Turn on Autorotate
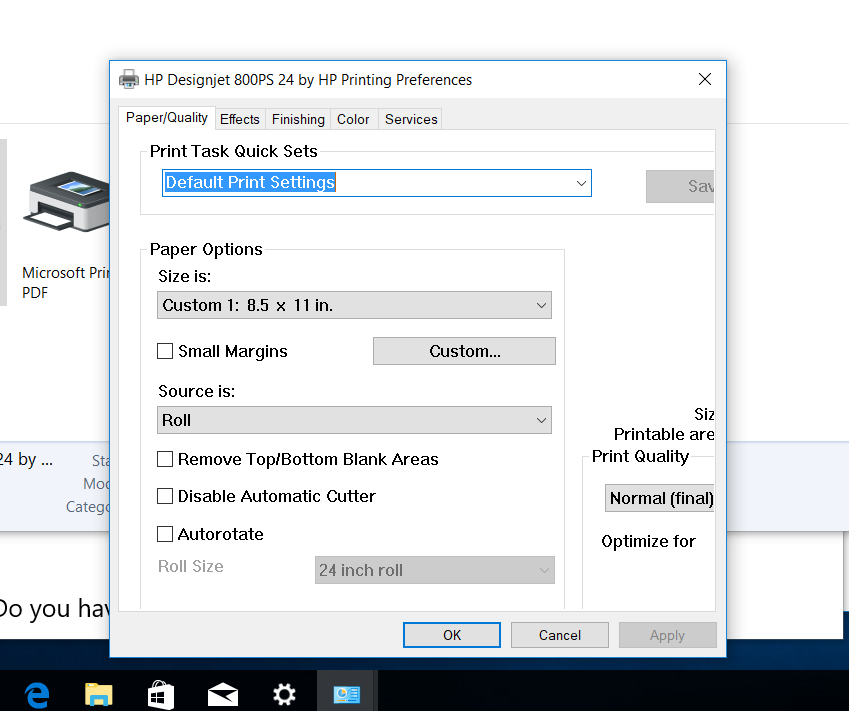The image size is (849, 711). tap(165, 534)
